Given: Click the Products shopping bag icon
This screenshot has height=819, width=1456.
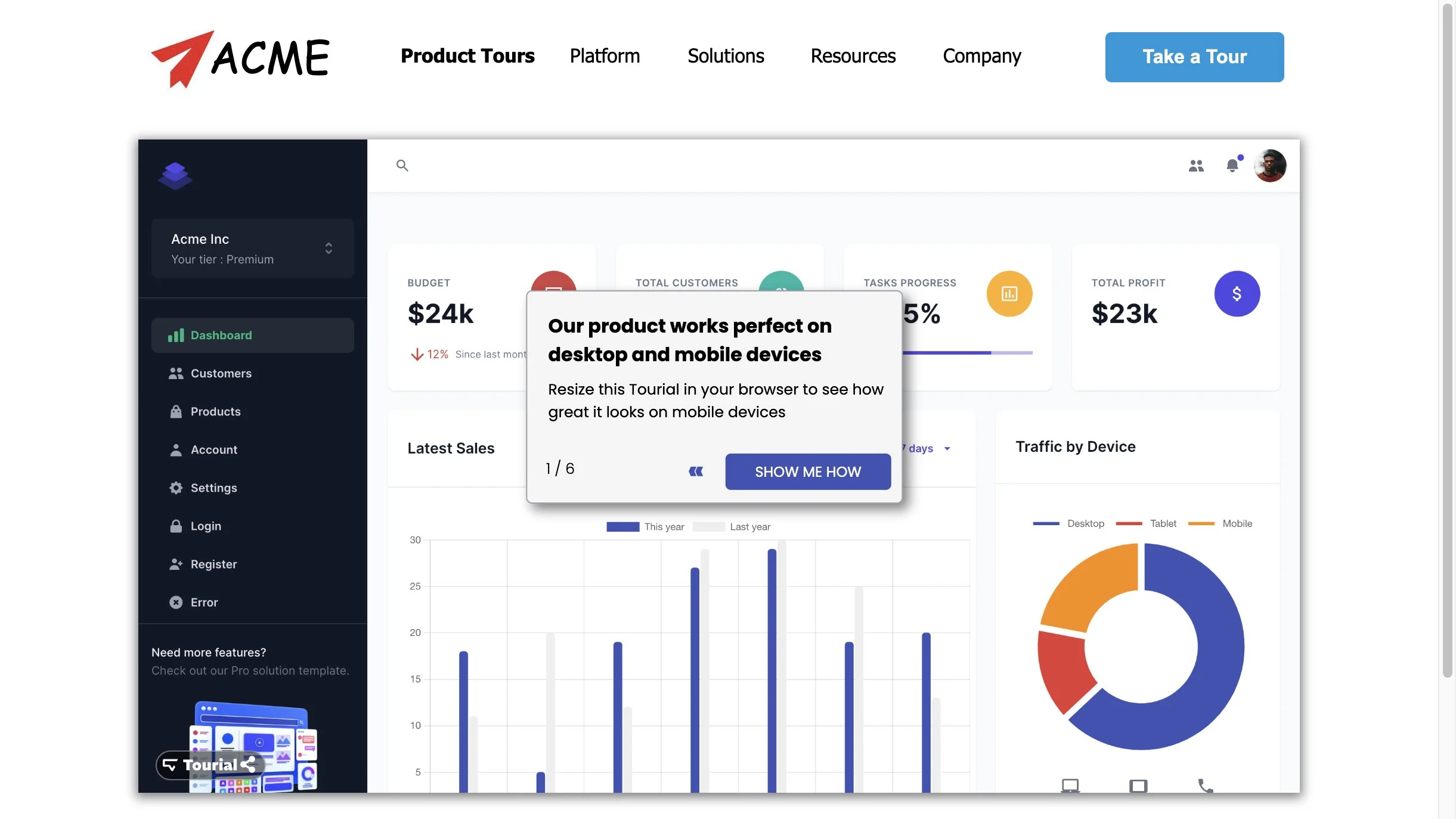Looking at the screenshot, I should (176, 412).
